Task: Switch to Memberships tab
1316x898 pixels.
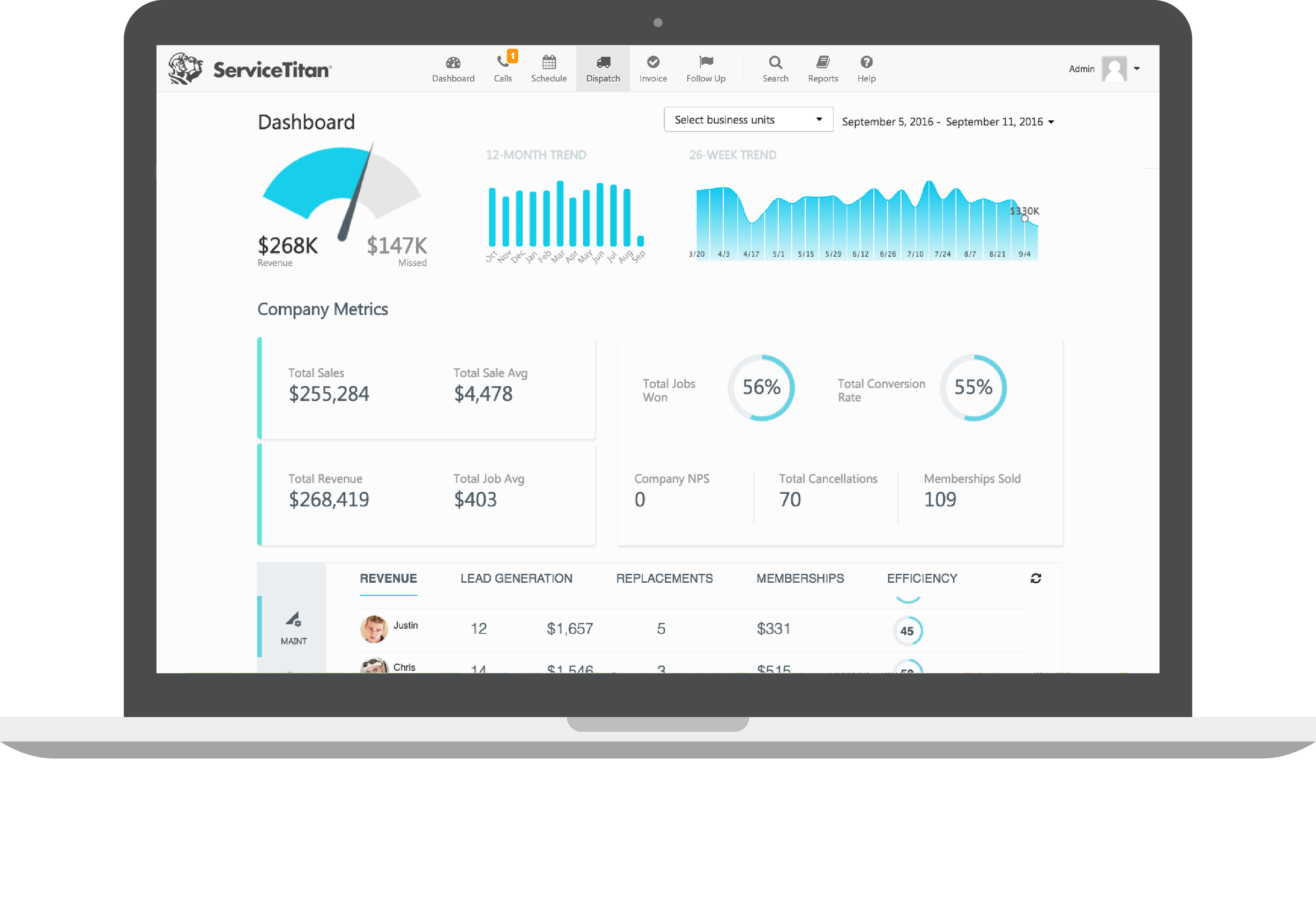Action: [800, 578]
